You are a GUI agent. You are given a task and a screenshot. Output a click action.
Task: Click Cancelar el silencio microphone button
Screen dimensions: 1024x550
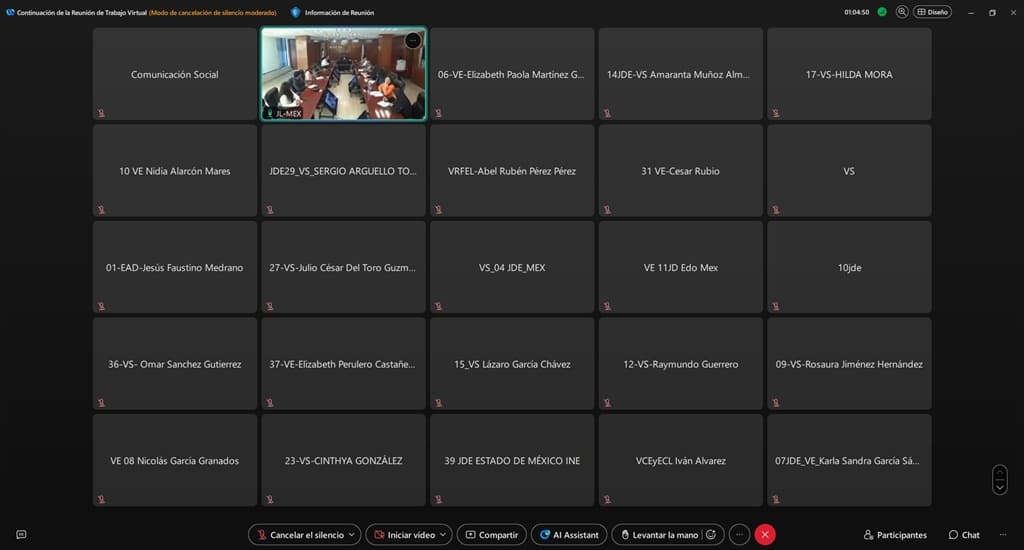(300, 534)
